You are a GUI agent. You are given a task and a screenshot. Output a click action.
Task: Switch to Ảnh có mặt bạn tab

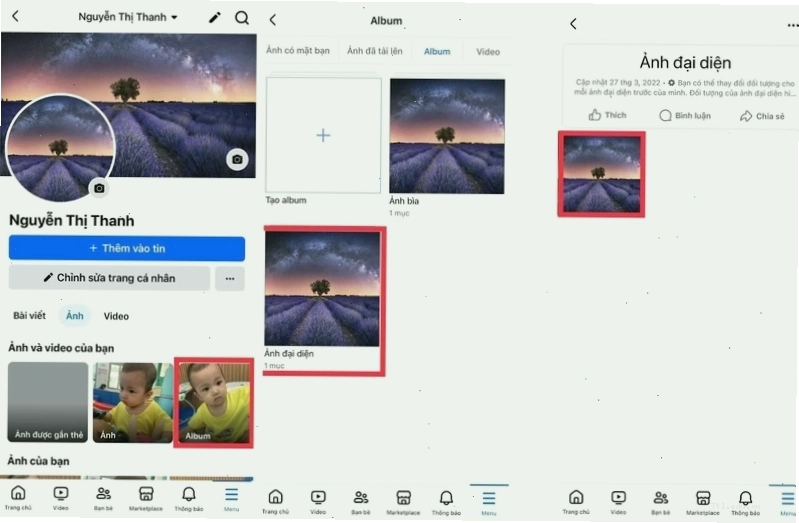[298, 50]
